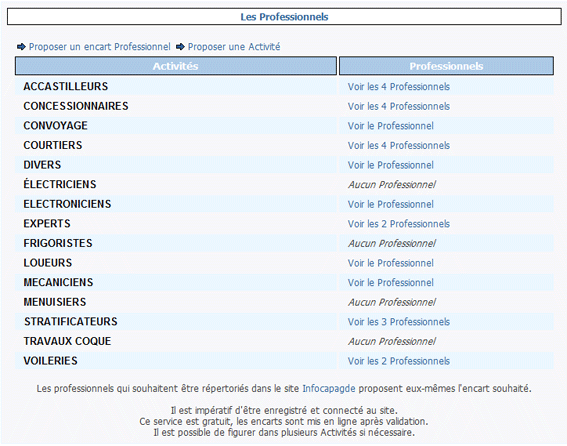
Task: See the professional listed under DIVERS
Action: [x=391, y=165]
